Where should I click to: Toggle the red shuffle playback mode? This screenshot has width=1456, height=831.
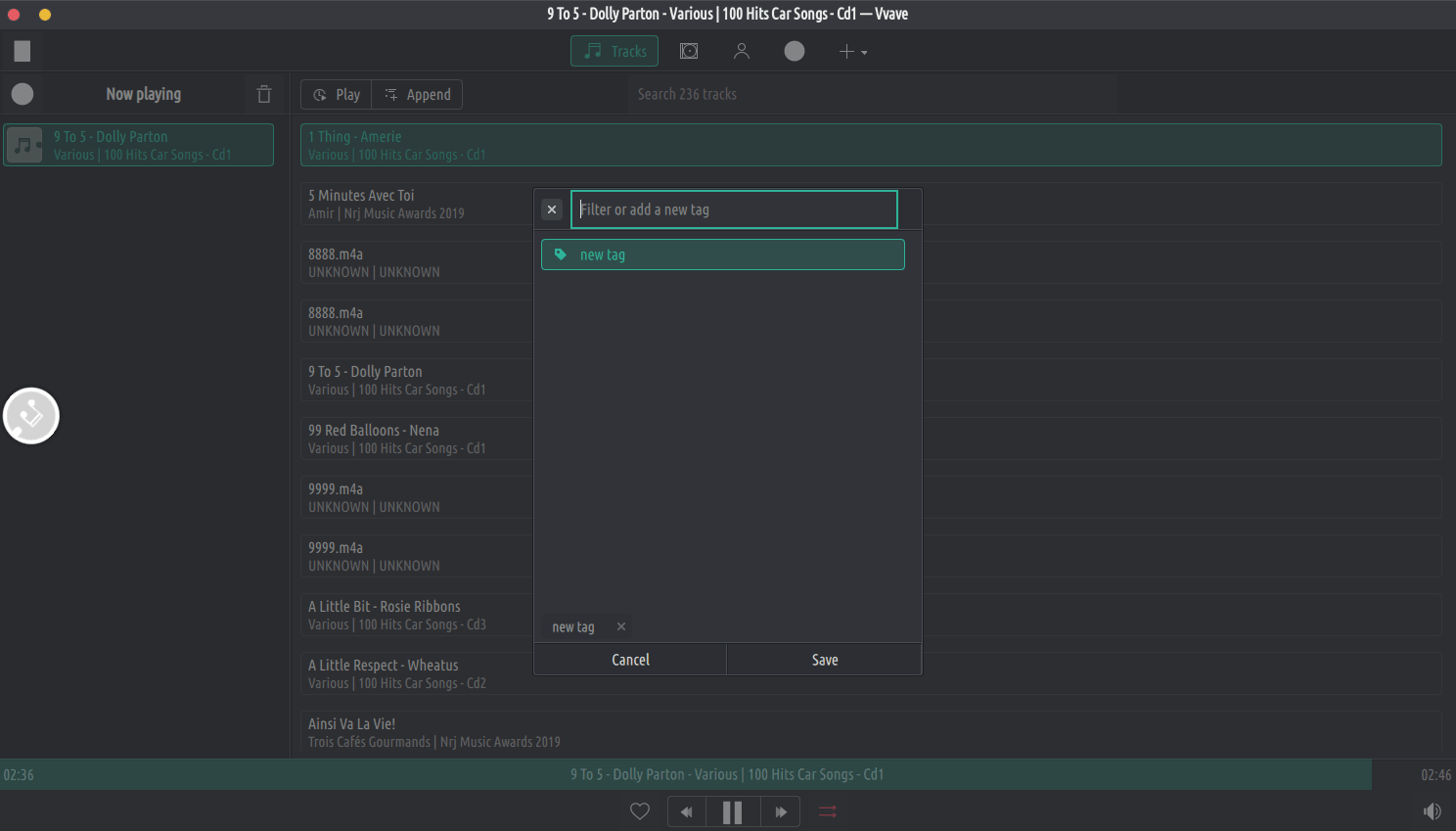point(828,811)
